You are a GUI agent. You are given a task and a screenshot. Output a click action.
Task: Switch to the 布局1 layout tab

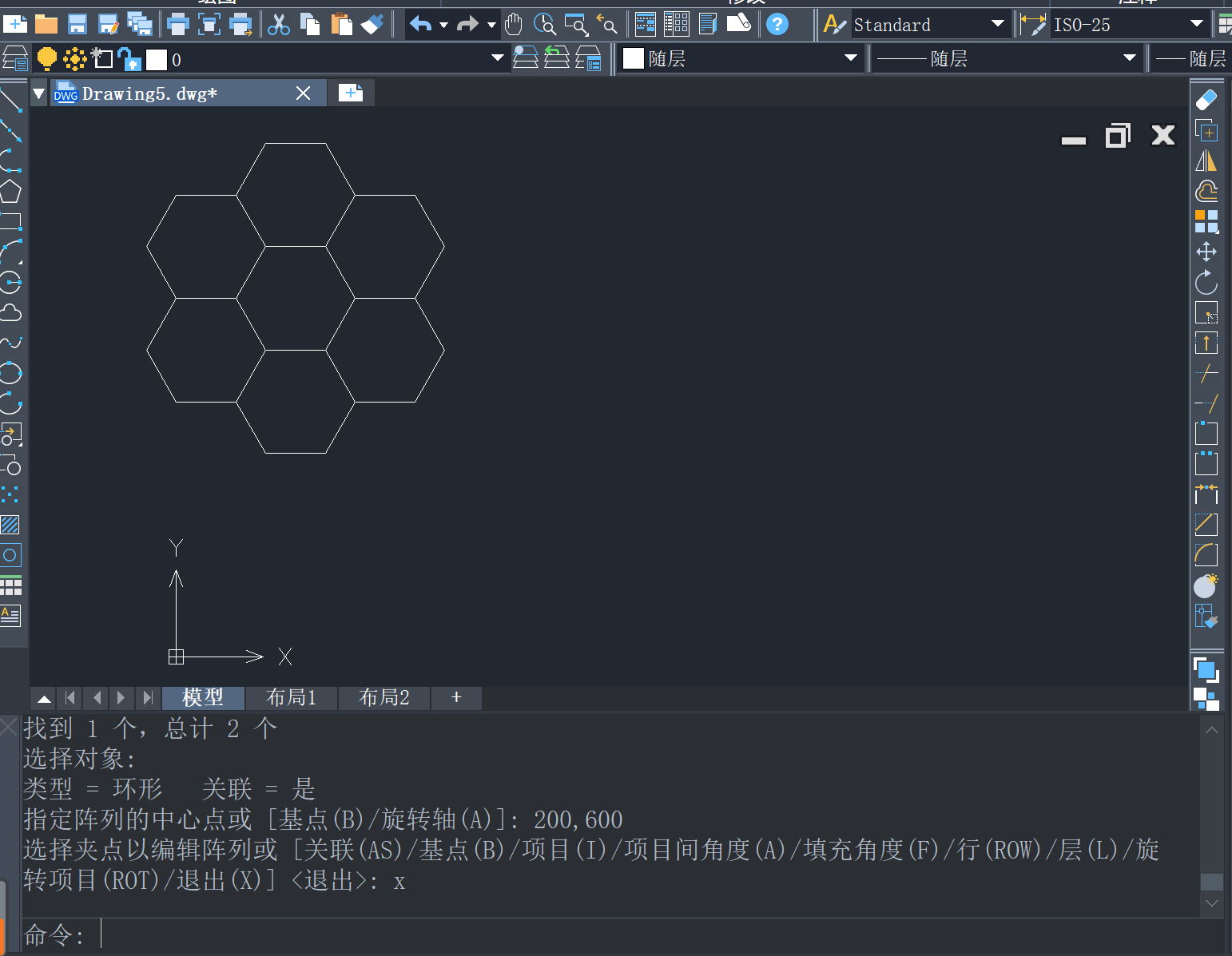pyautogui.click(x=292, y=698)
